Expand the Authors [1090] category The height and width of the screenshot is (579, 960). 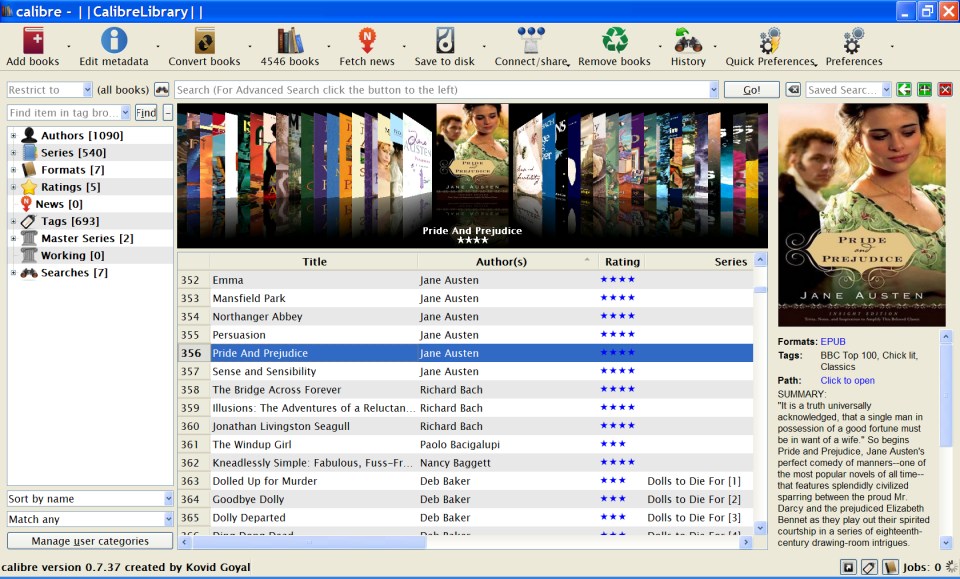(13, 136)
